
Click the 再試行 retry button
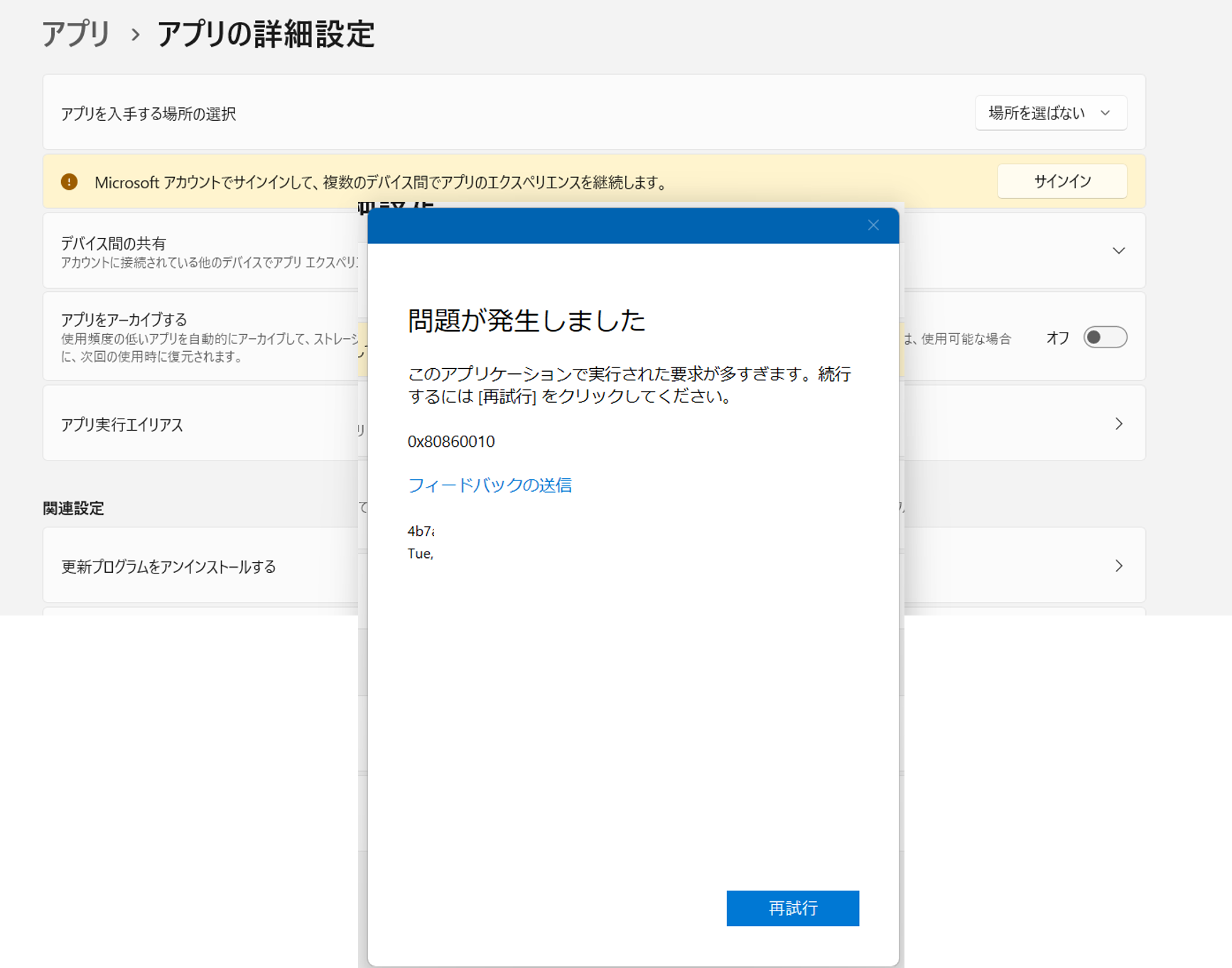coord(792,908)
